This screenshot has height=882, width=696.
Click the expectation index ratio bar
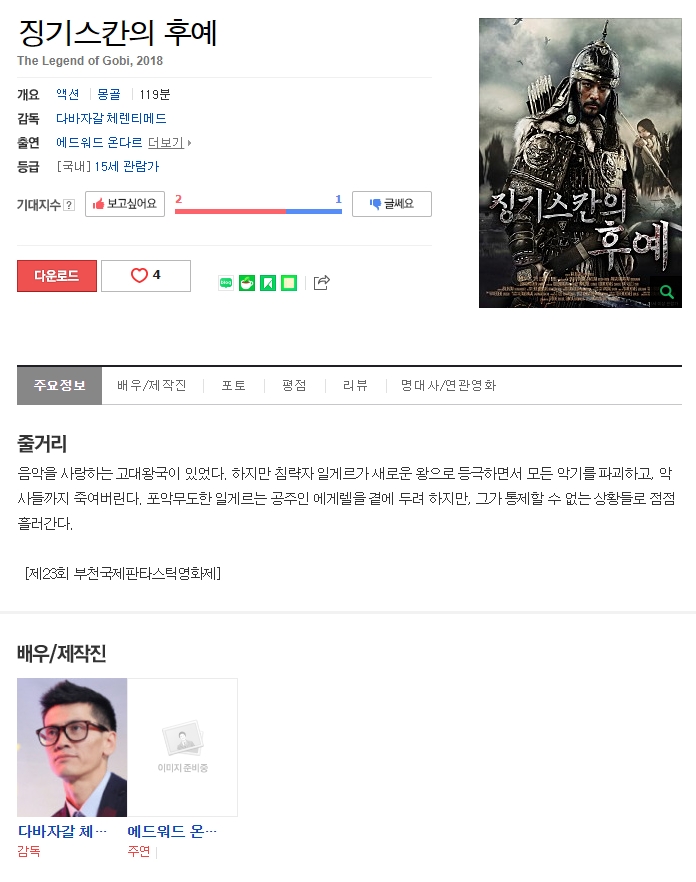click(258, 212)
